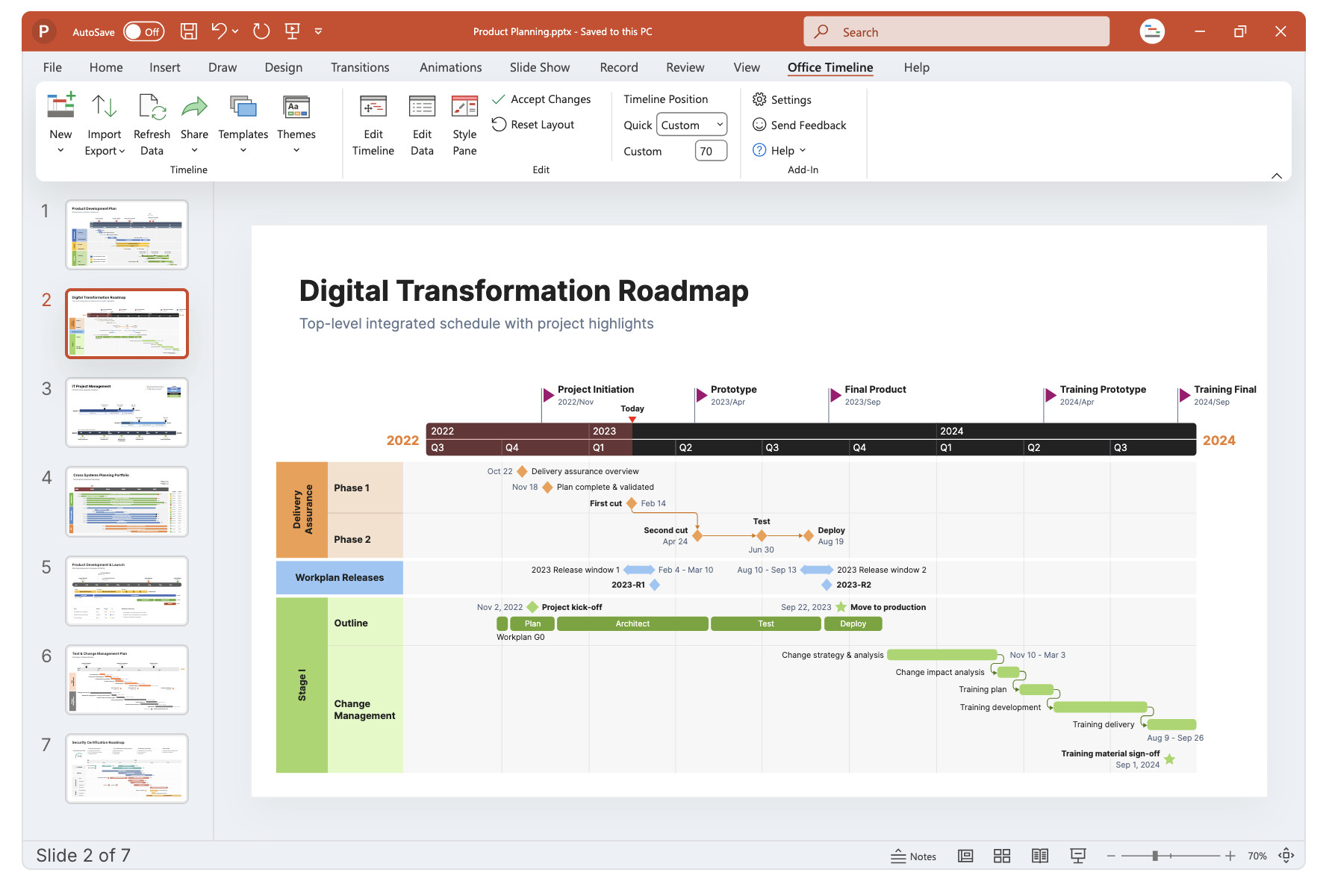Viewport: 1332px width, 896px height.
Task: Collapse the ribbon with the chevron
Action: pyautogui.click(x=1277, y=176)
